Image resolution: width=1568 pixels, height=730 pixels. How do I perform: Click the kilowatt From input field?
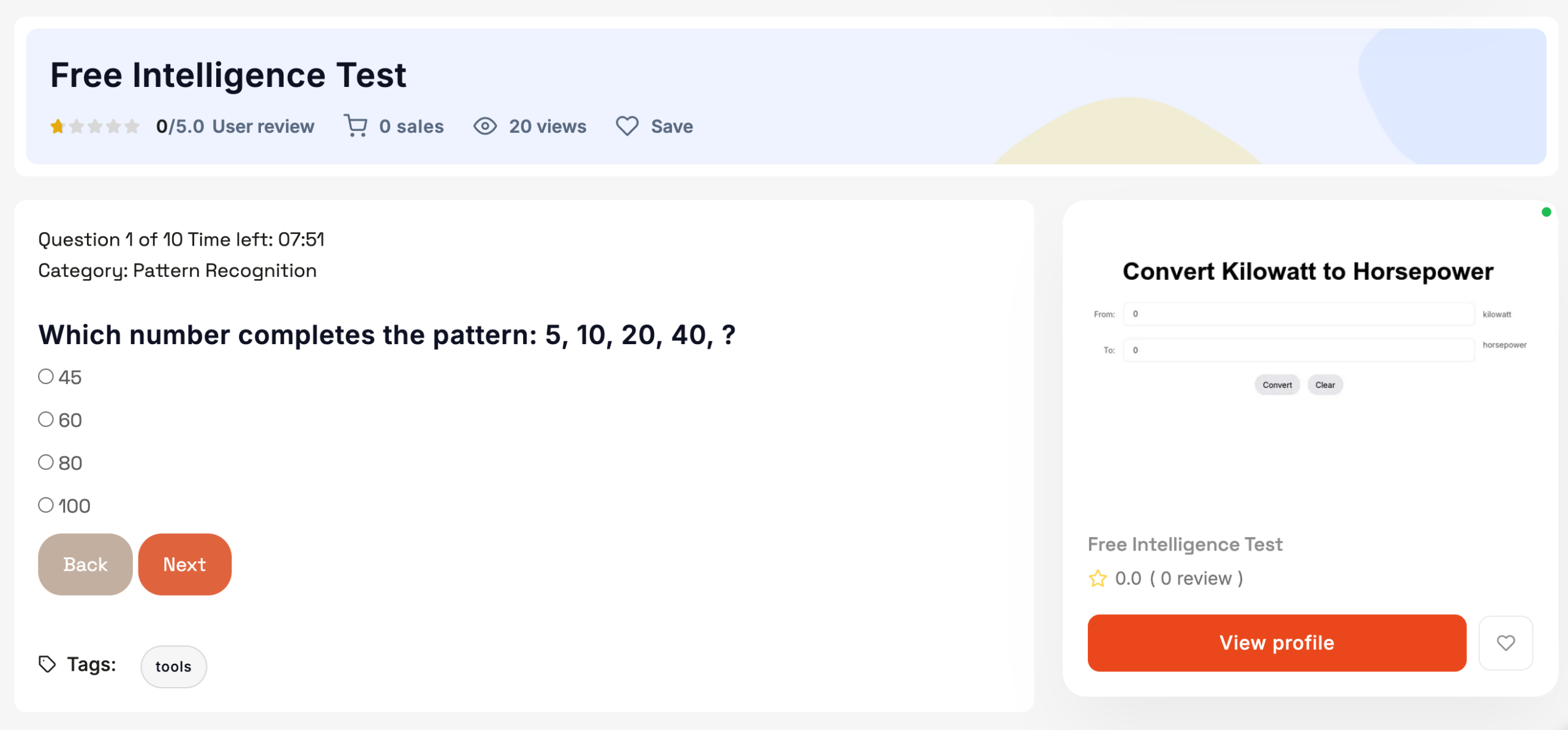[1298, 314]
